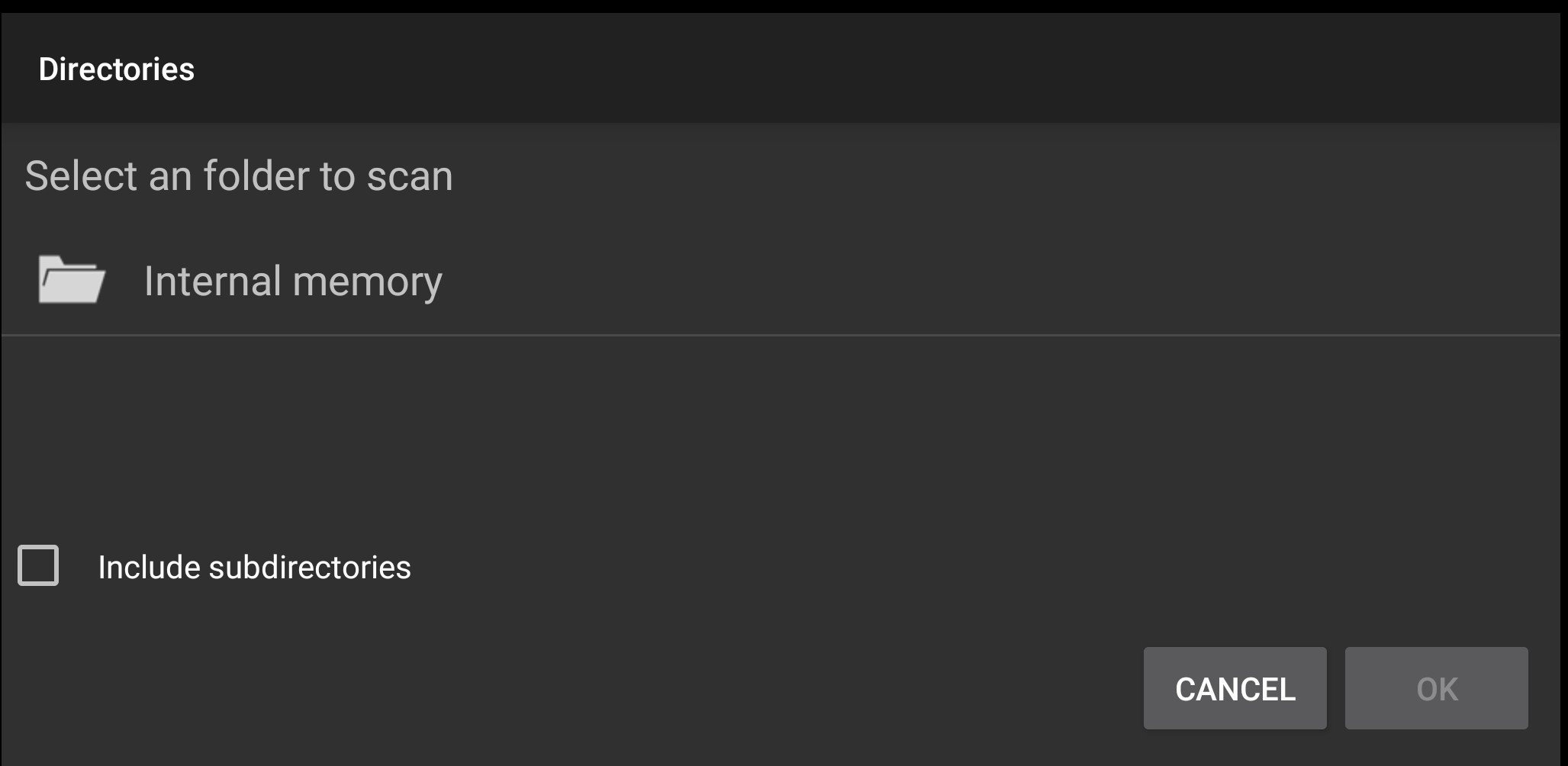Confirm with the OK button
The image size is (1568, 766).
click(x=1436, y=688)
